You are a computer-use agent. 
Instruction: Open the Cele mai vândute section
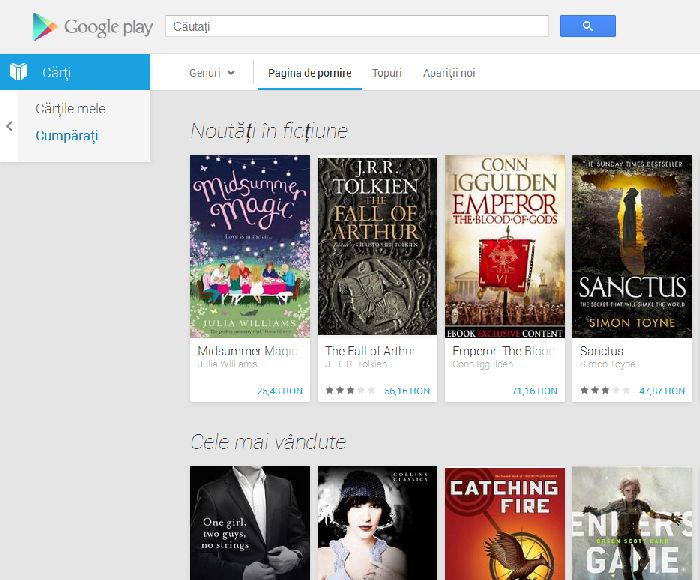tap(268, 442)
